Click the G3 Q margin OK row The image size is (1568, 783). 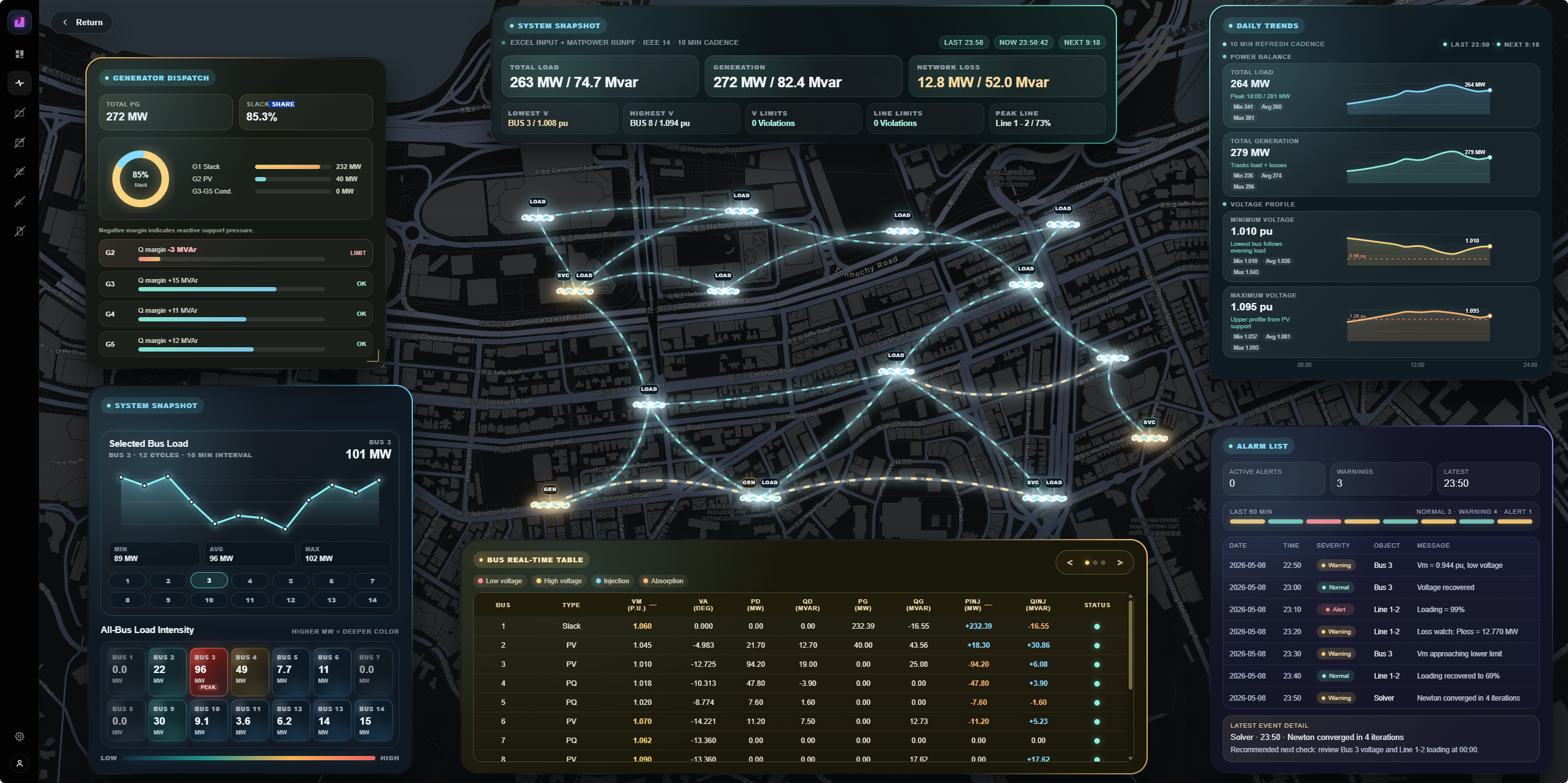point(236,284)
